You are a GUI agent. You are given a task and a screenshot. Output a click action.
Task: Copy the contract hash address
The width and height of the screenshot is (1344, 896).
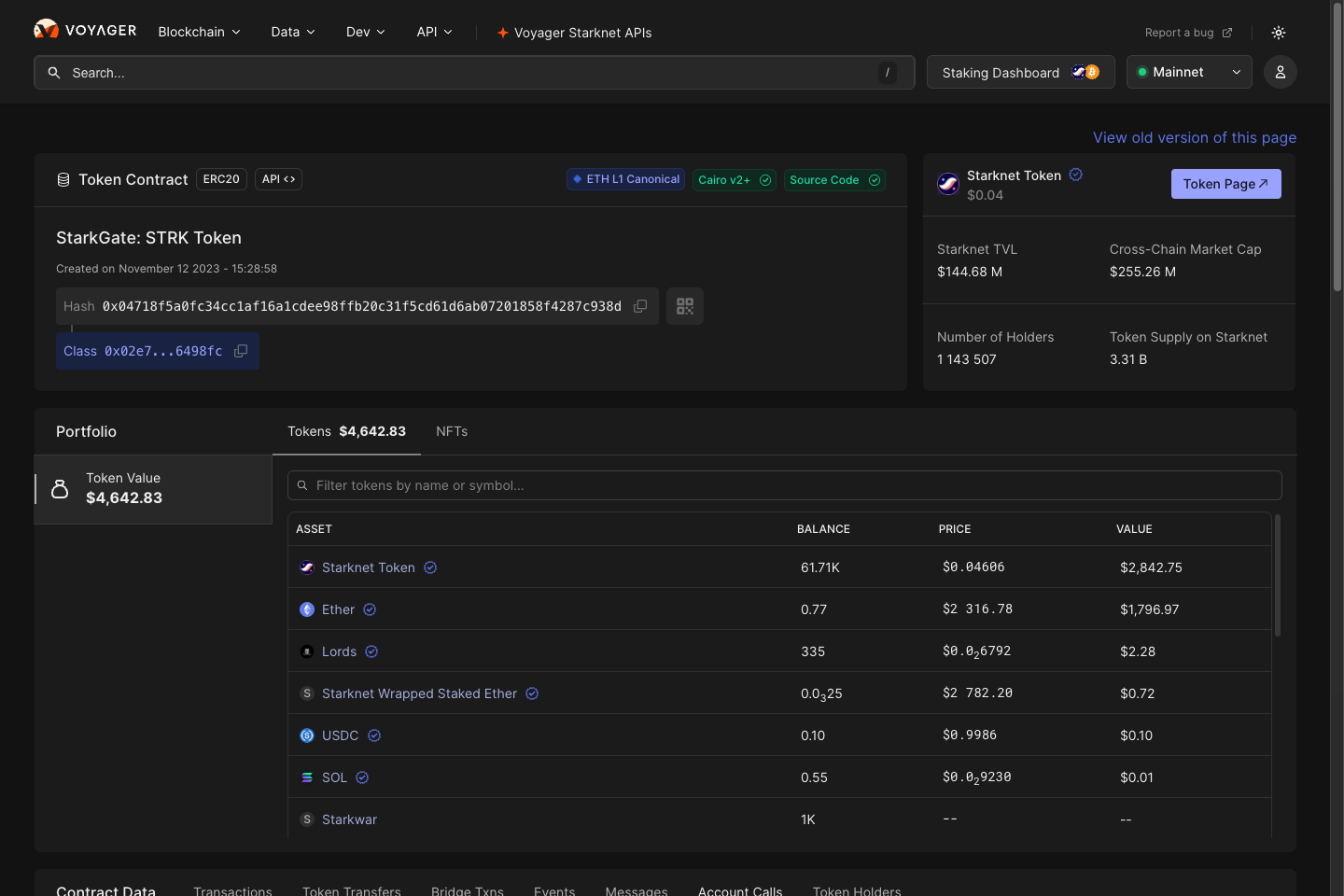point(640,306)
